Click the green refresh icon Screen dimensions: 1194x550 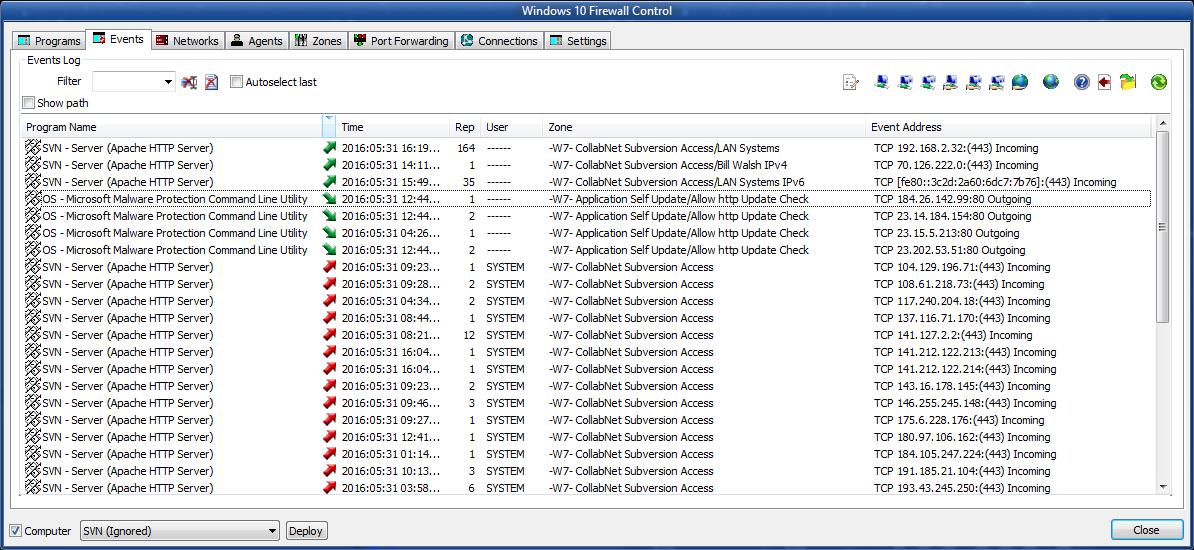[1159, 82]
